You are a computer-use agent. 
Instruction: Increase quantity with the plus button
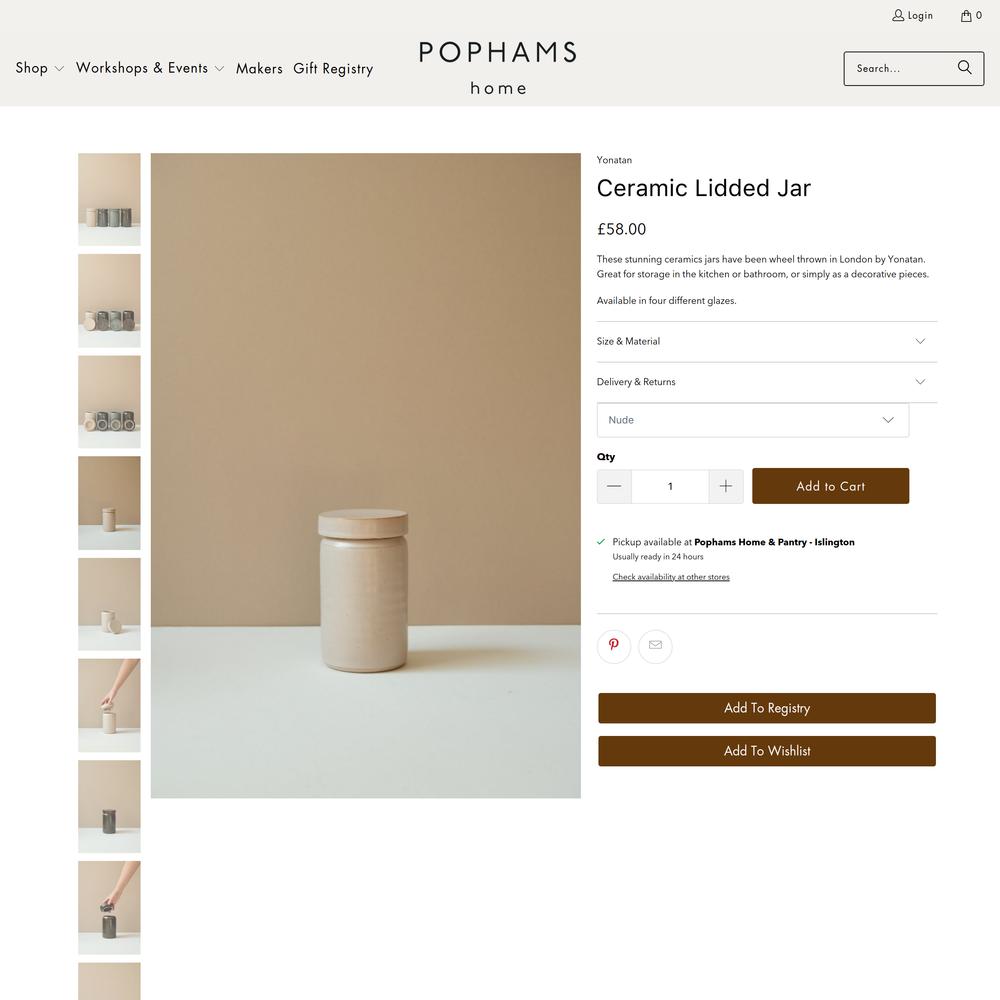click(726, 486)
